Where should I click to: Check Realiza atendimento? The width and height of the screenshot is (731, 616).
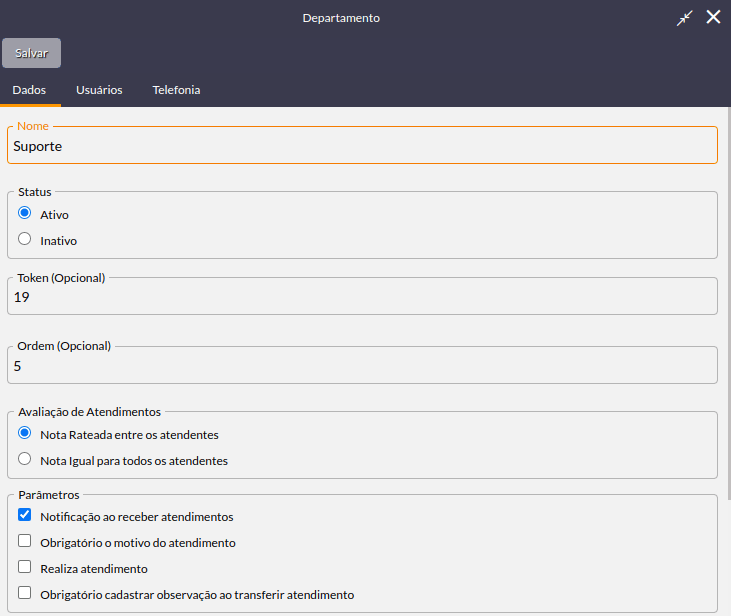[x=25, y=567]
